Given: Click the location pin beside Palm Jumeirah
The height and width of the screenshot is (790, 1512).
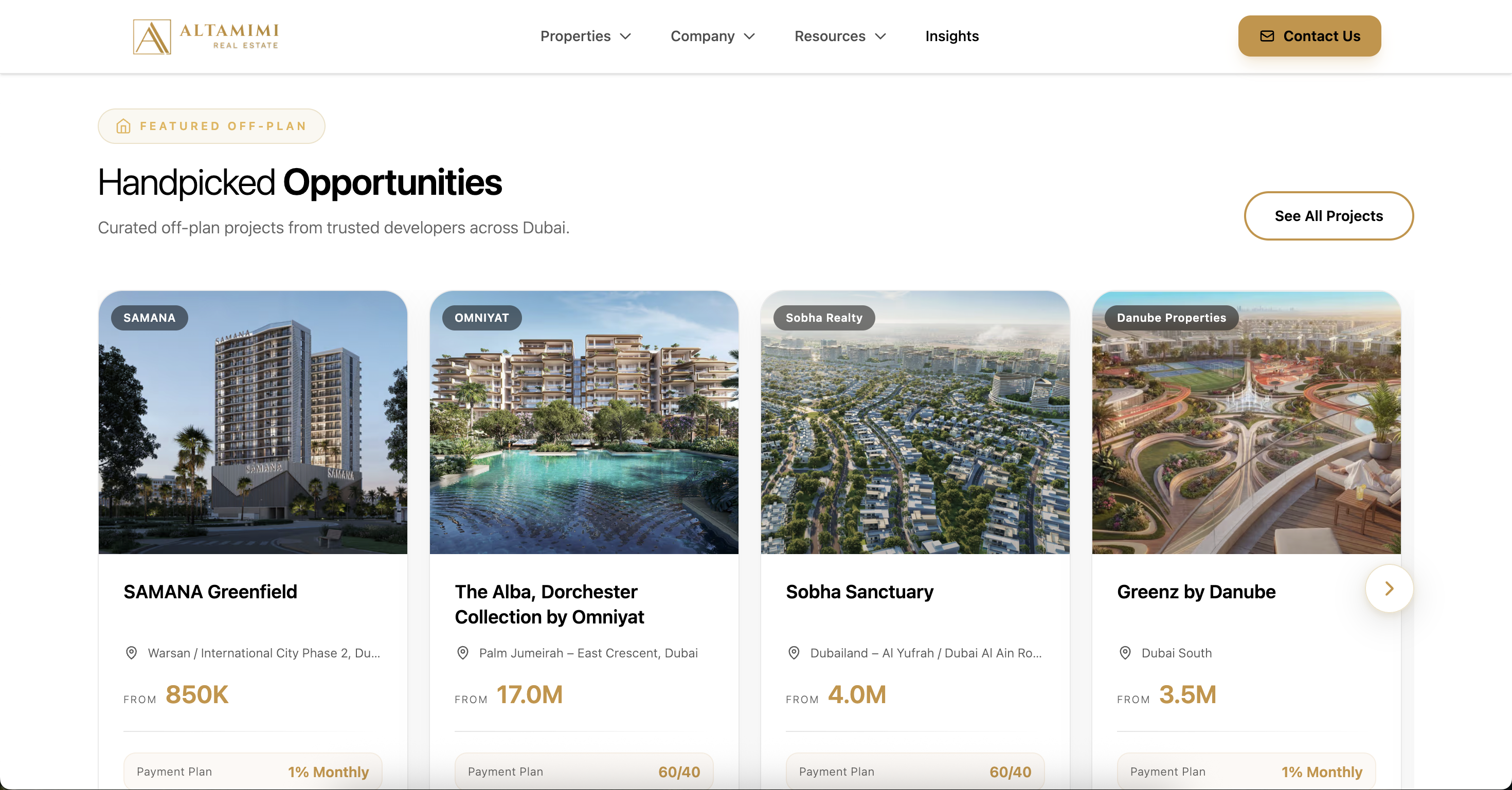Looking at the screenshot, I should pos(462,653).
